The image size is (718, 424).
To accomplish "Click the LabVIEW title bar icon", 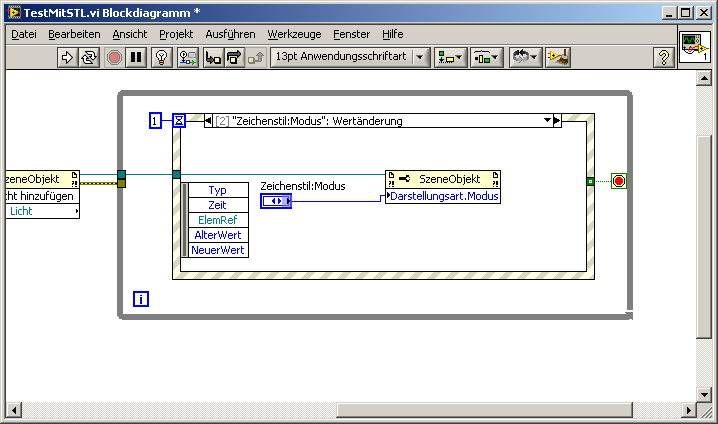I will point(14,12).
